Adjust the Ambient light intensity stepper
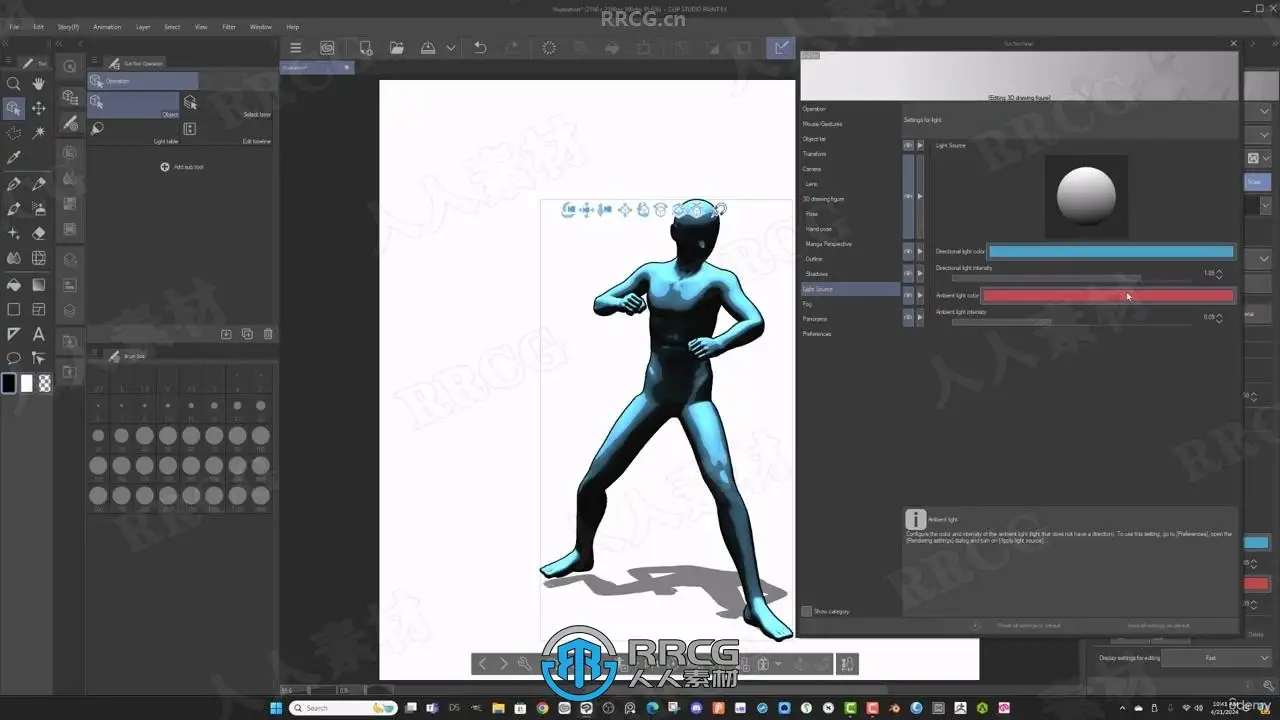1280x720 pixels. (x=1219, y=318)
